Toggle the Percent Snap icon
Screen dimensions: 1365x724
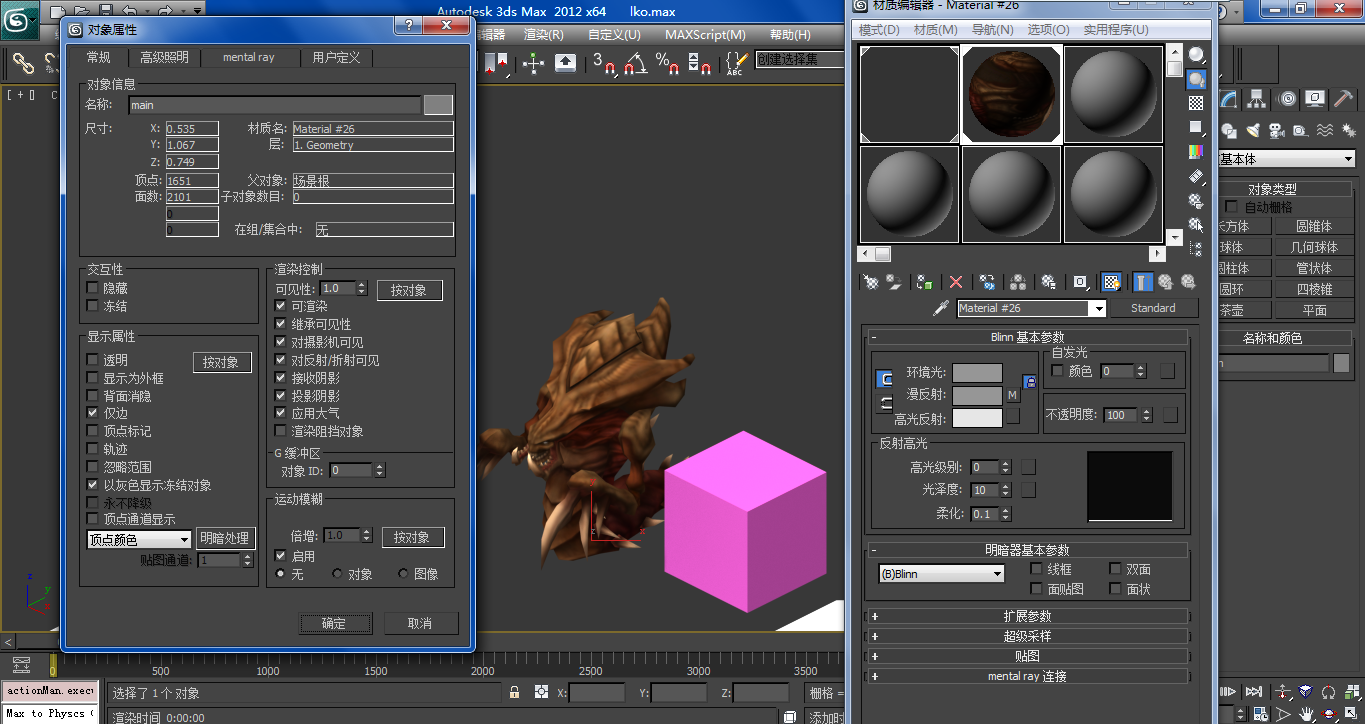(x=668, y=64)
